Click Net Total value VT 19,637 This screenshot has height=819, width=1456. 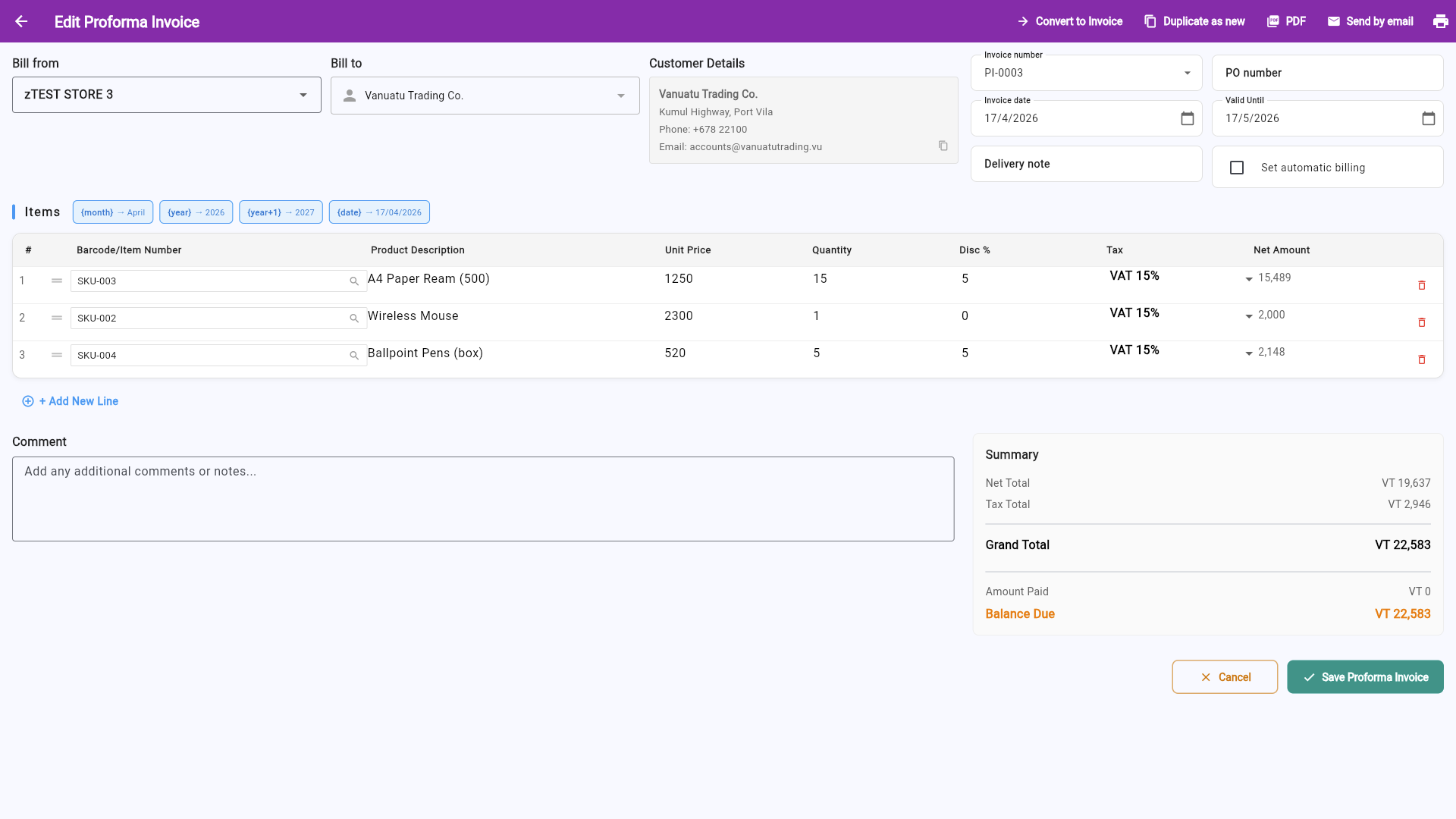(x=1406, y=483)
